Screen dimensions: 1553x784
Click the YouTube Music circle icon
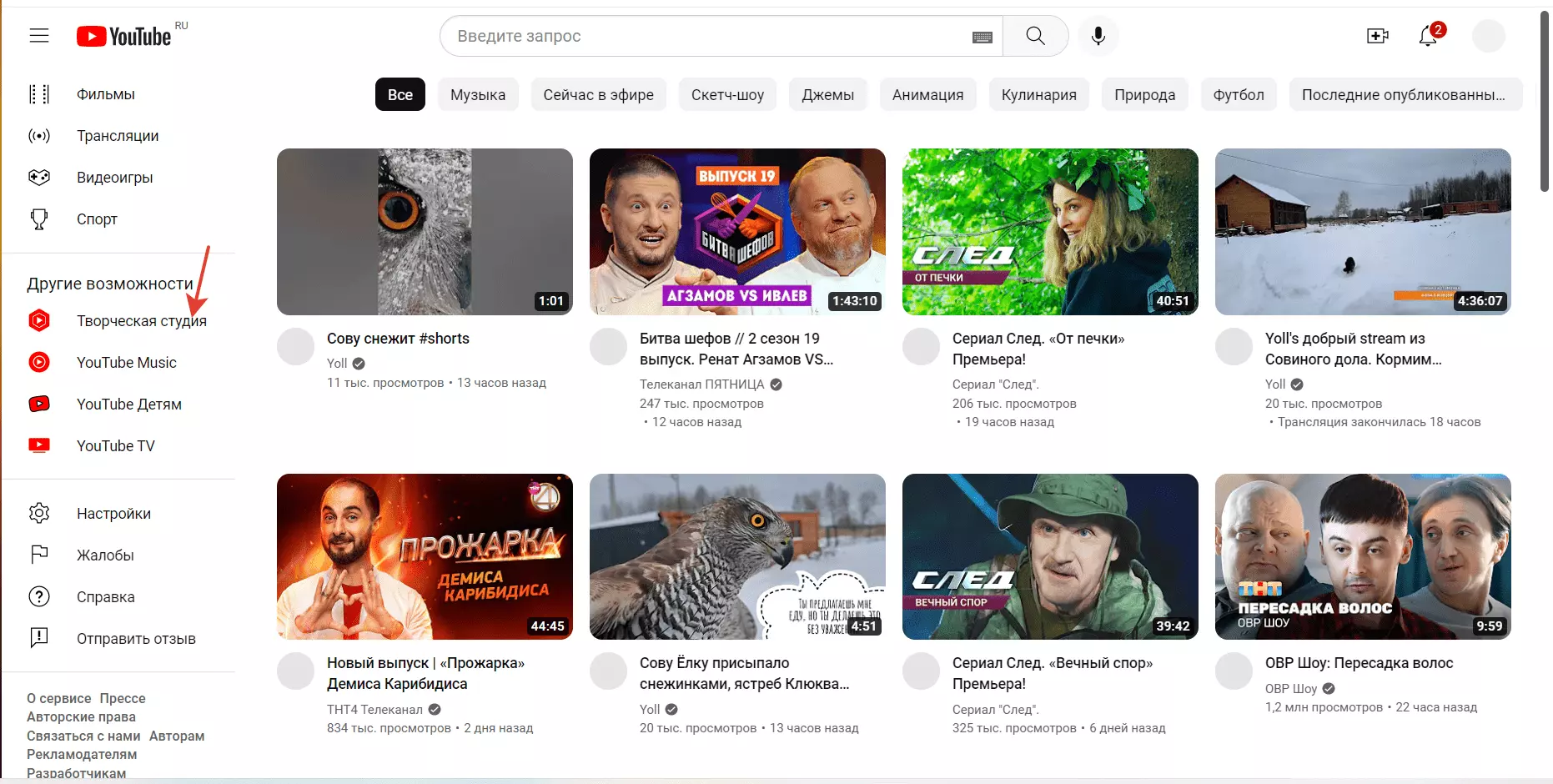[39, 362]
